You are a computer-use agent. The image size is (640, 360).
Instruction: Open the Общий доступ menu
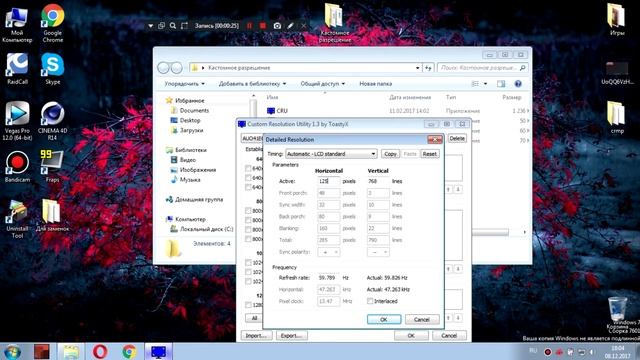(x=322, y=84)
